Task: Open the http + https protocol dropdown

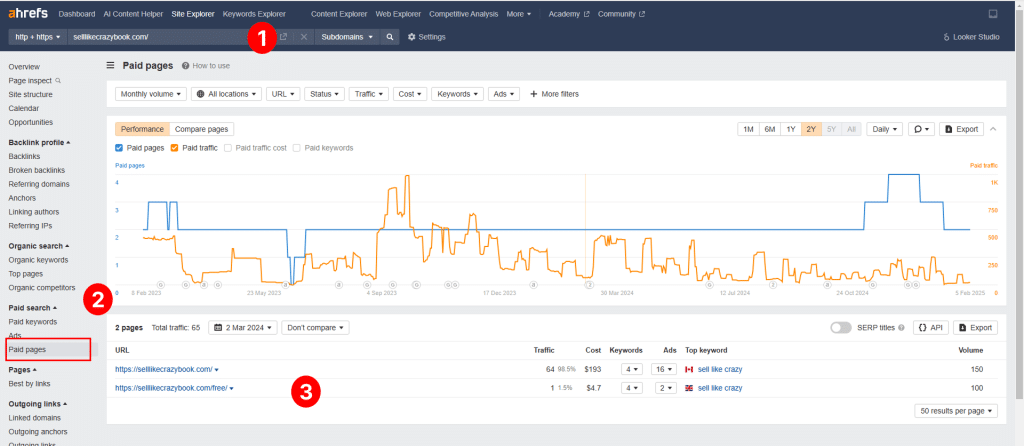Action: point(37,37)
